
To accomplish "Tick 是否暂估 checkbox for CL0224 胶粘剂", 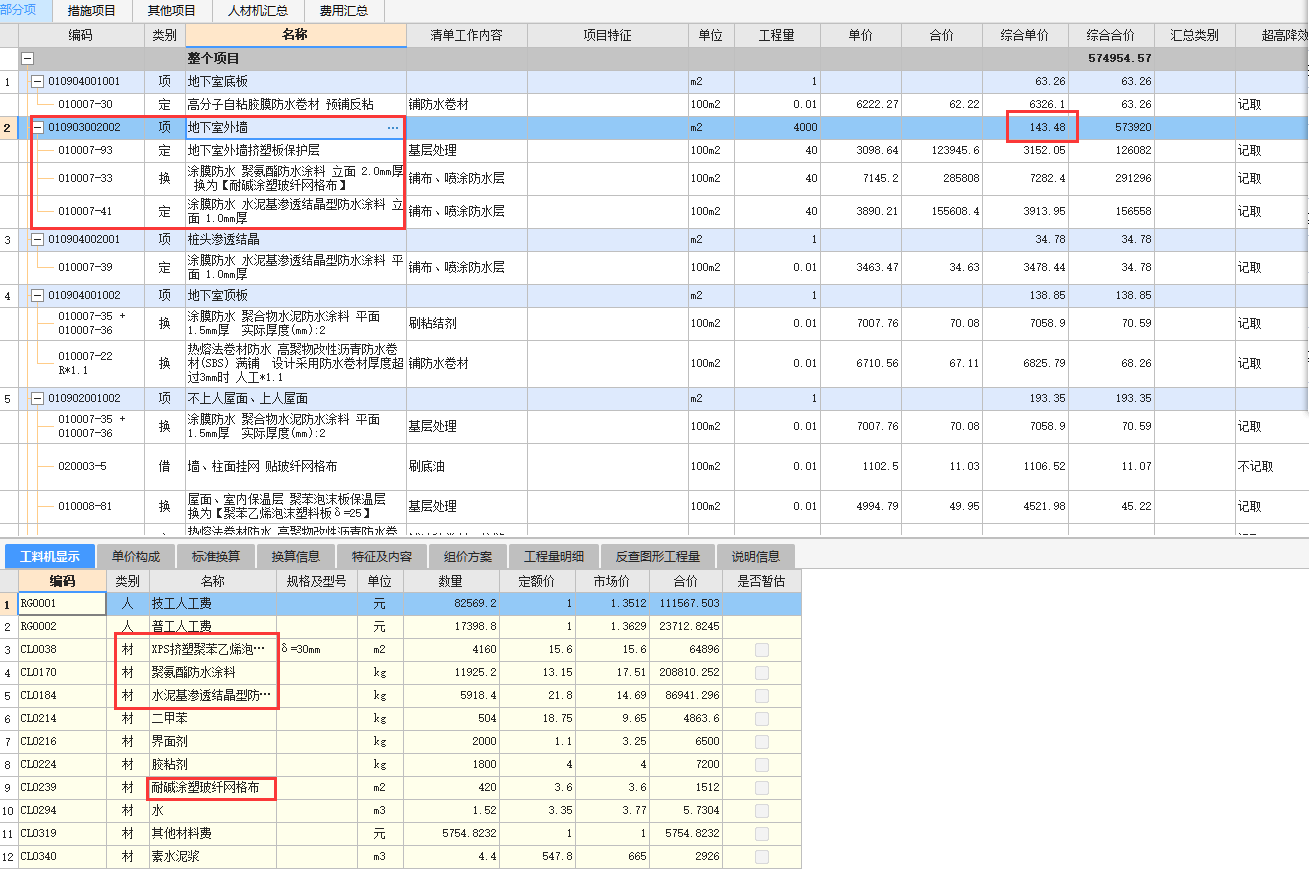I will tap(762, 765).
